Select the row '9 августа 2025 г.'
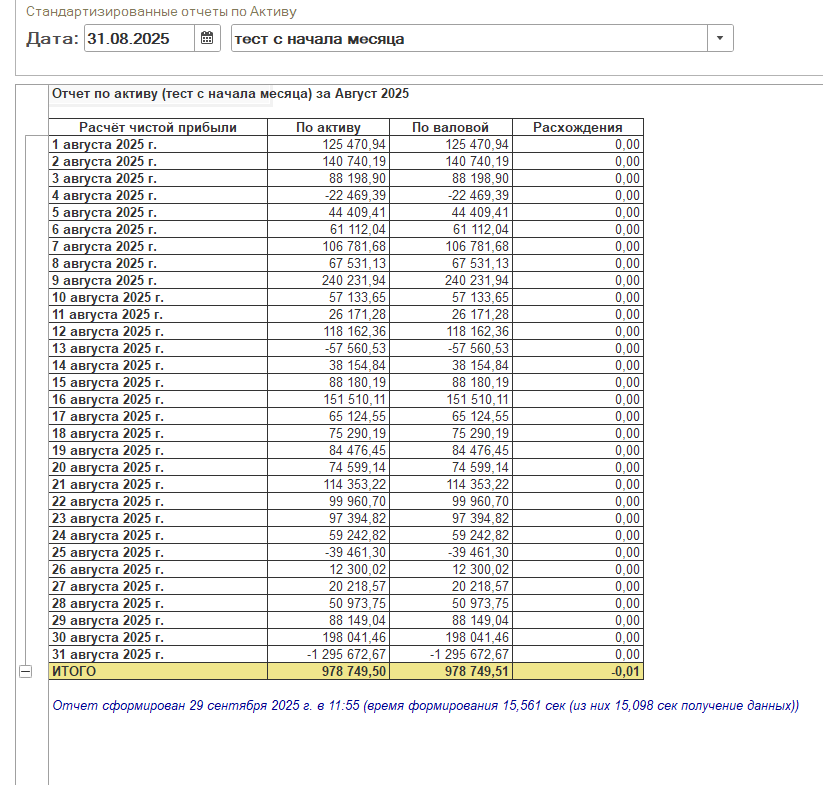Viewport: 823px width, 785px height. coord(346,280)
